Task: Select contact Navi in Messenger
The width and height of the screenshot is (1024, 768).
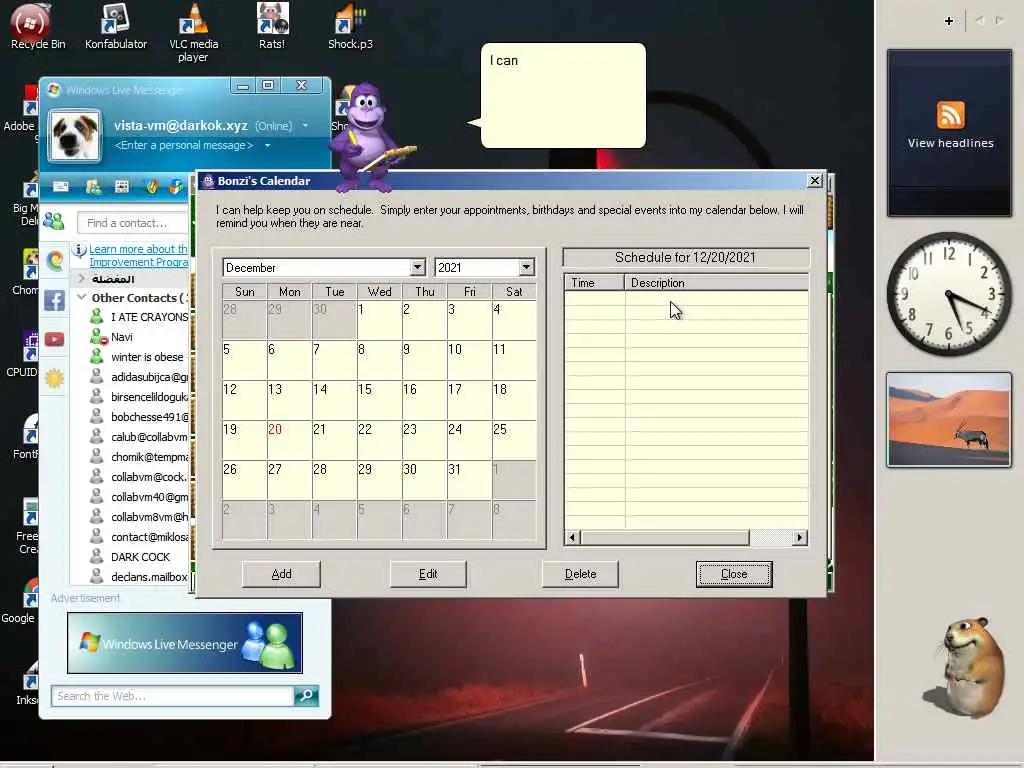Action: [121, 337]
